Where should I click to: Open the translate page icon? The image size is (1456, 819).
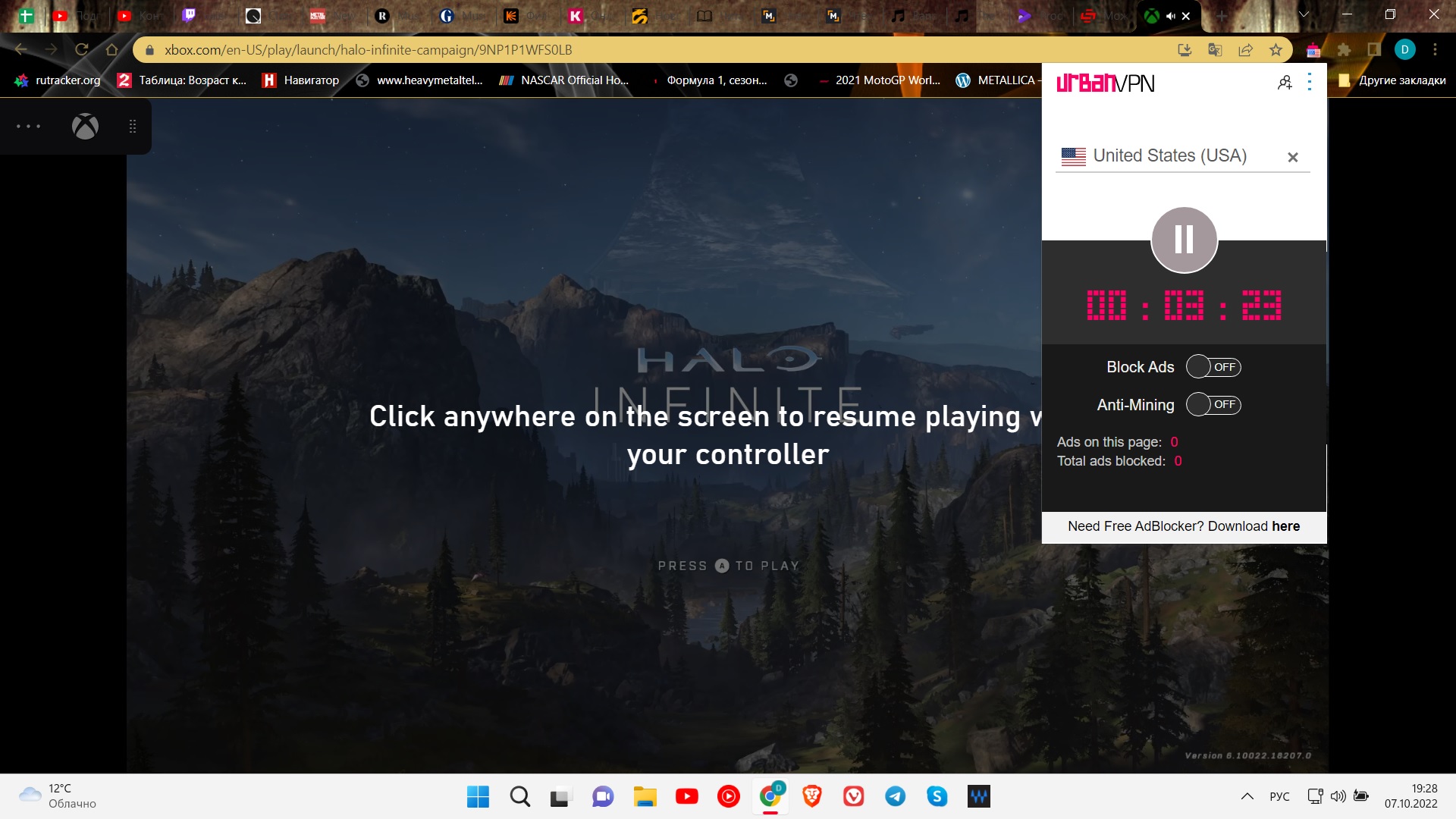[1215, 50]
